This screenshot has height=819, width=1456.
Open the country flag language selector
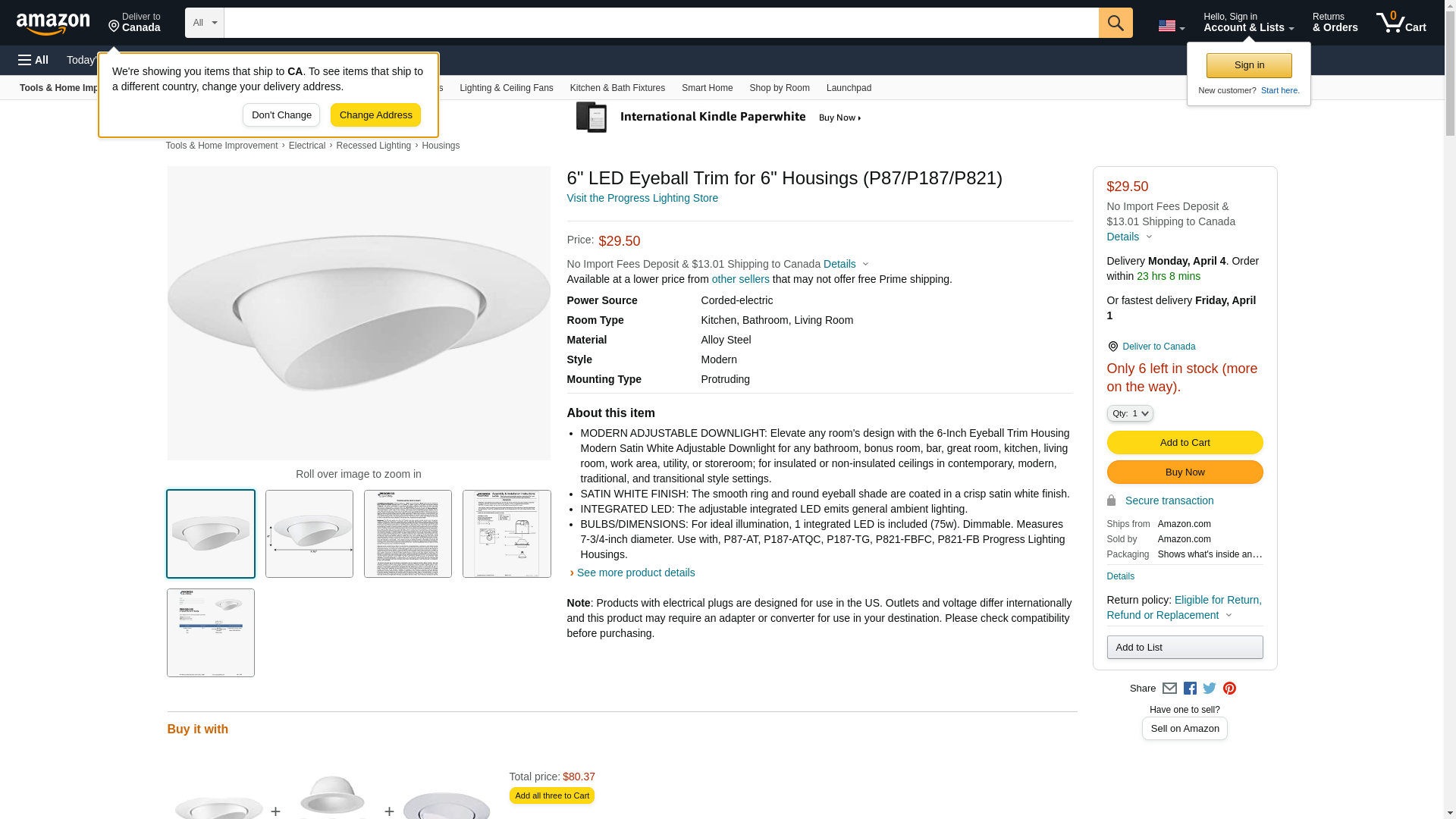point(1171,26)
